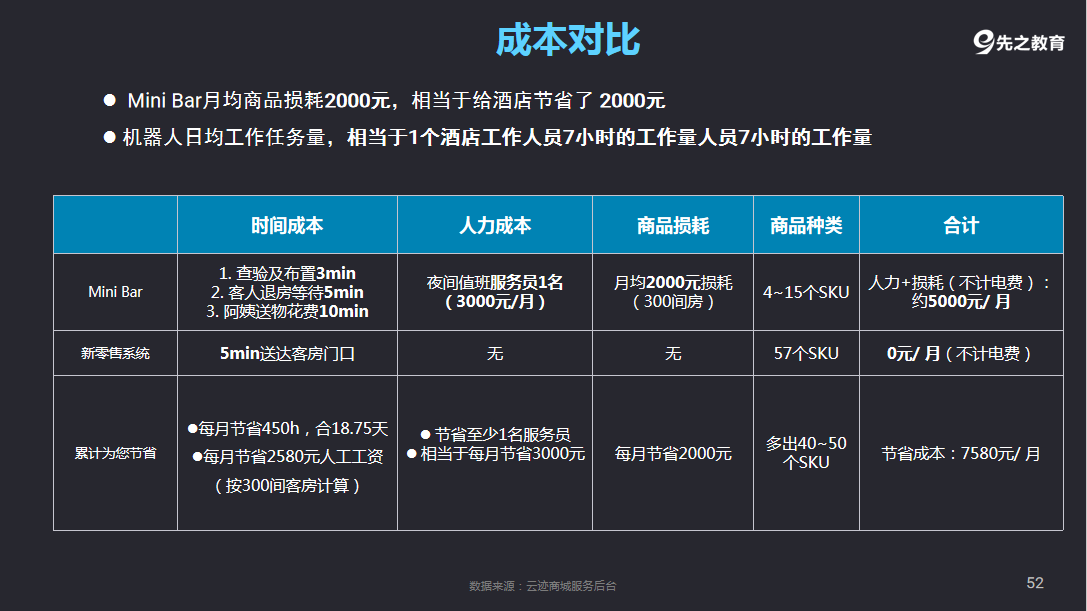Screen dimensions: 1087x611
Task: Select the 每月节省2000元 cell
Action: [x=673, y=454]
